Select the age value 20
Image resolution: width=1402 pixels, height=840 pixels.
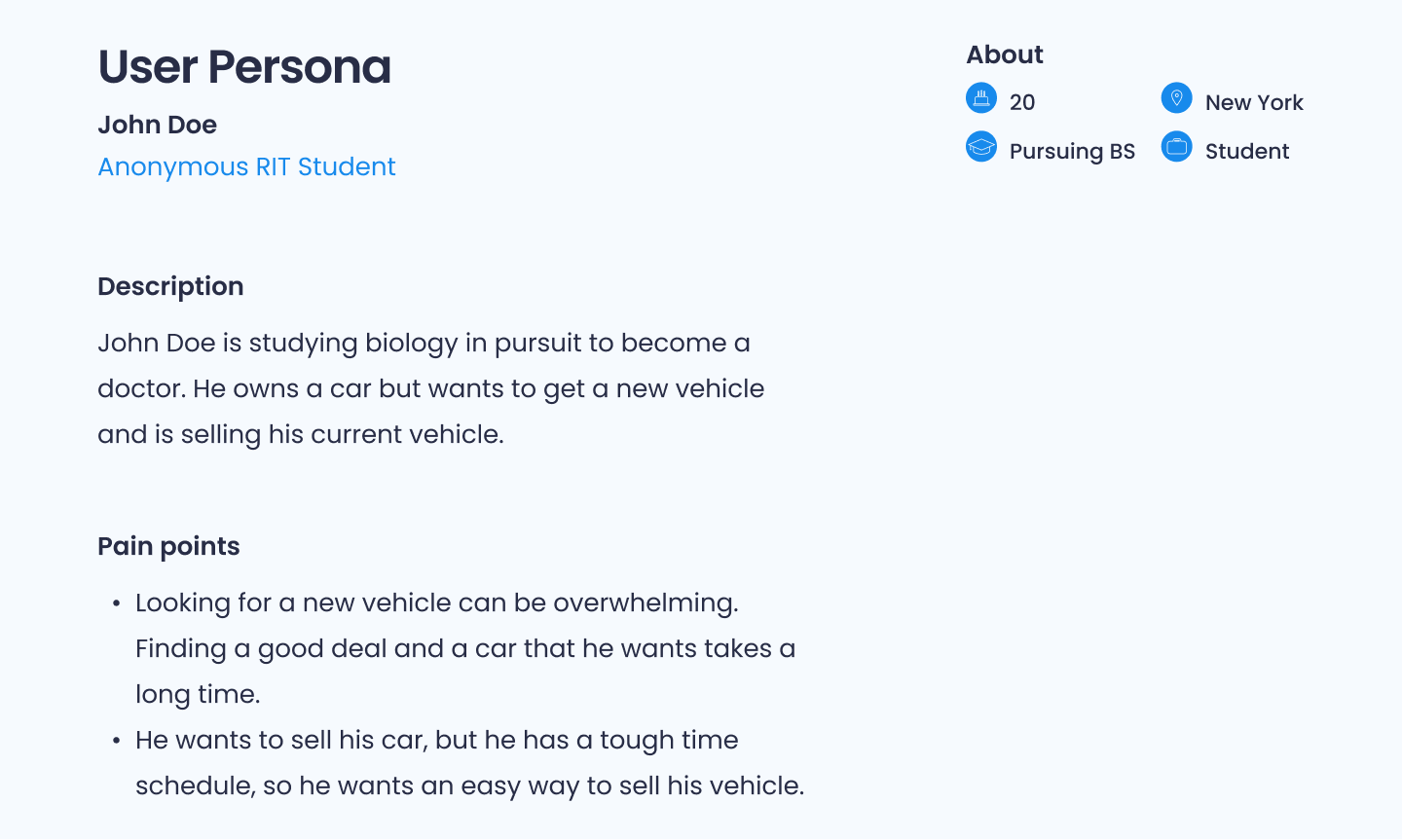(1022, 102)
